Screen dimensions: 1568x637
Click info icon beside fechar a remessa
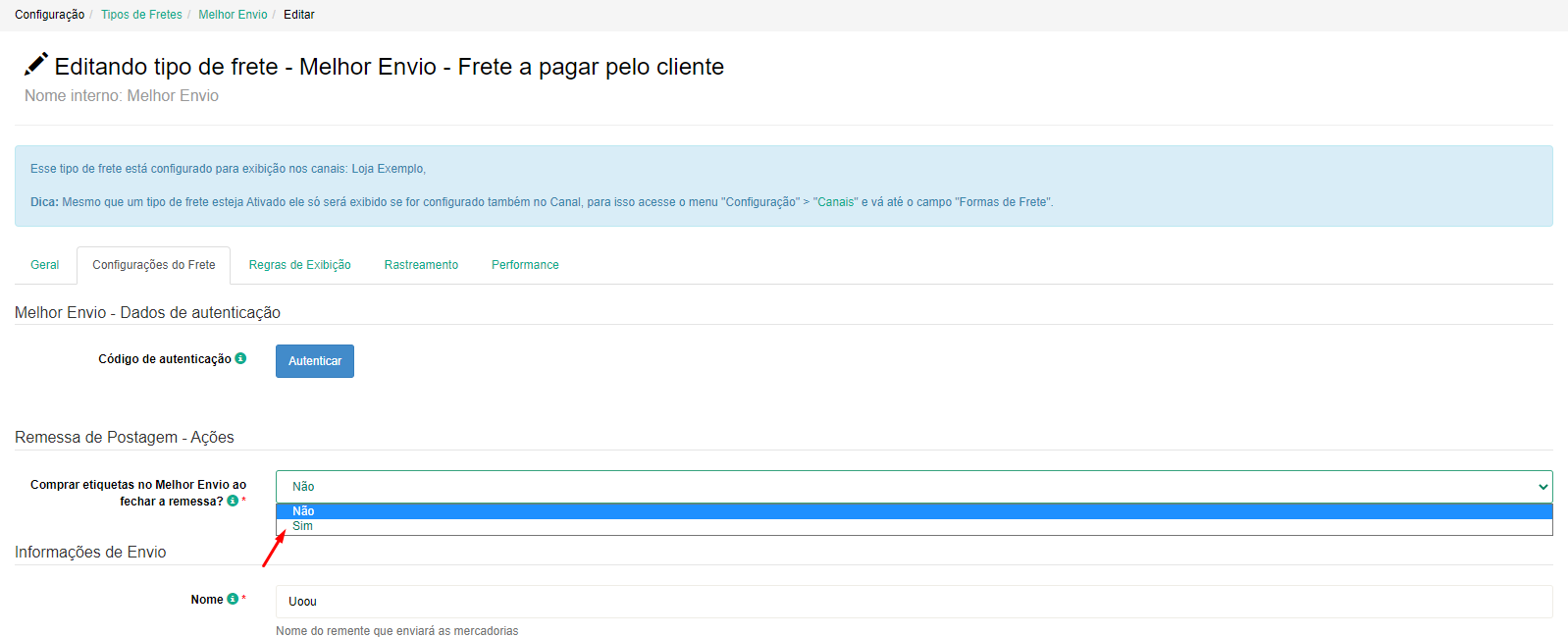coord(233,501)
